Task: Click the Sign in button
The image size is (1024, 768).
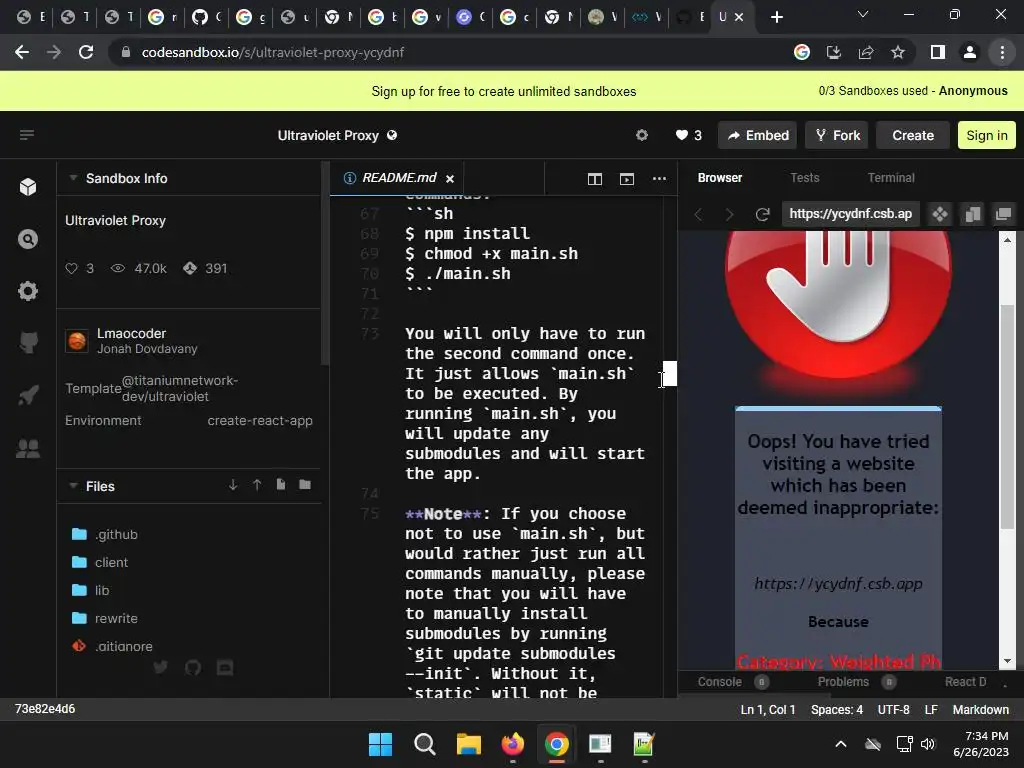Action: (x=987, y=135)
